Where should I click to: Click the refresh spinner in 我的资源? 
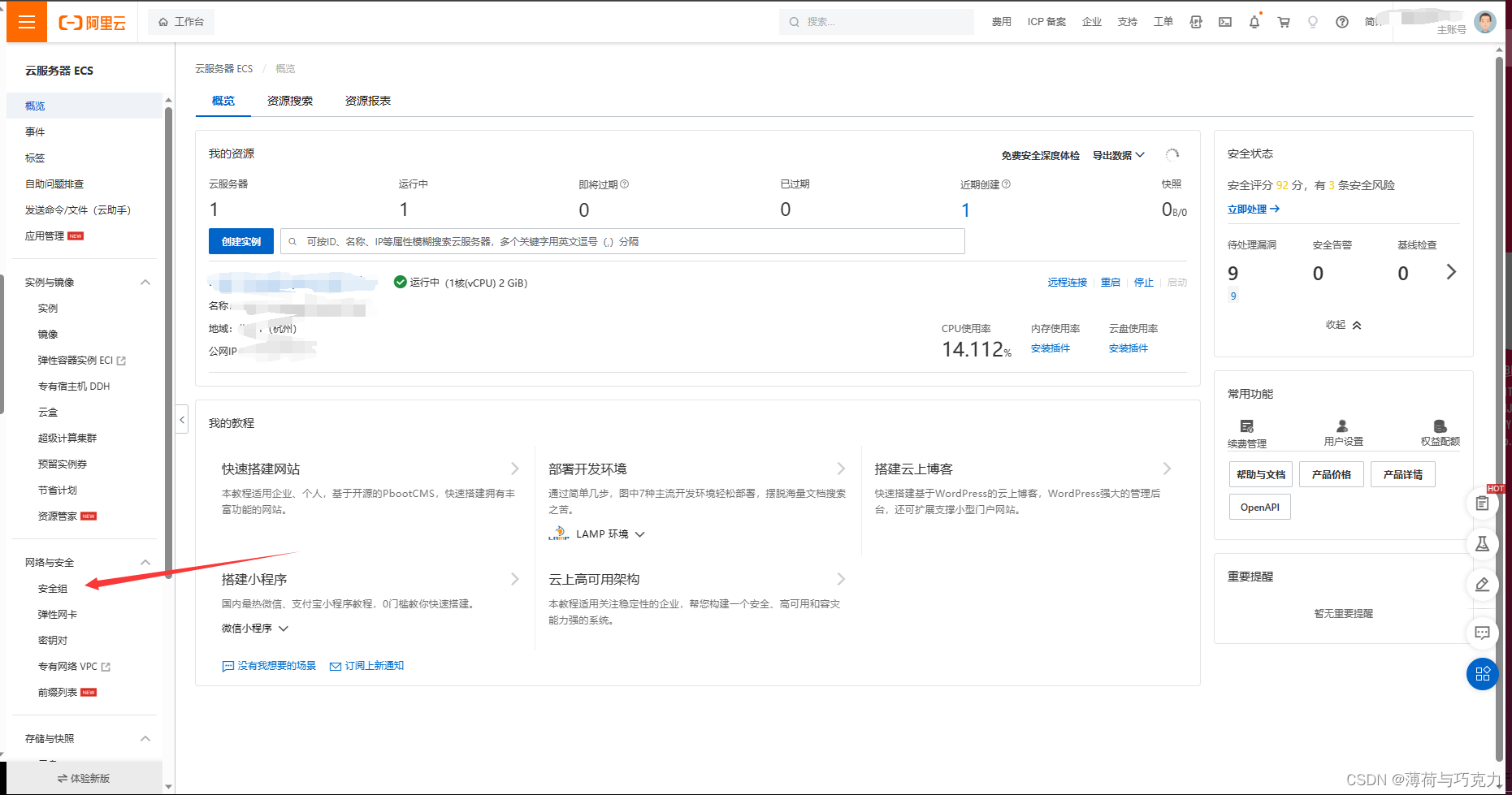1172,154
